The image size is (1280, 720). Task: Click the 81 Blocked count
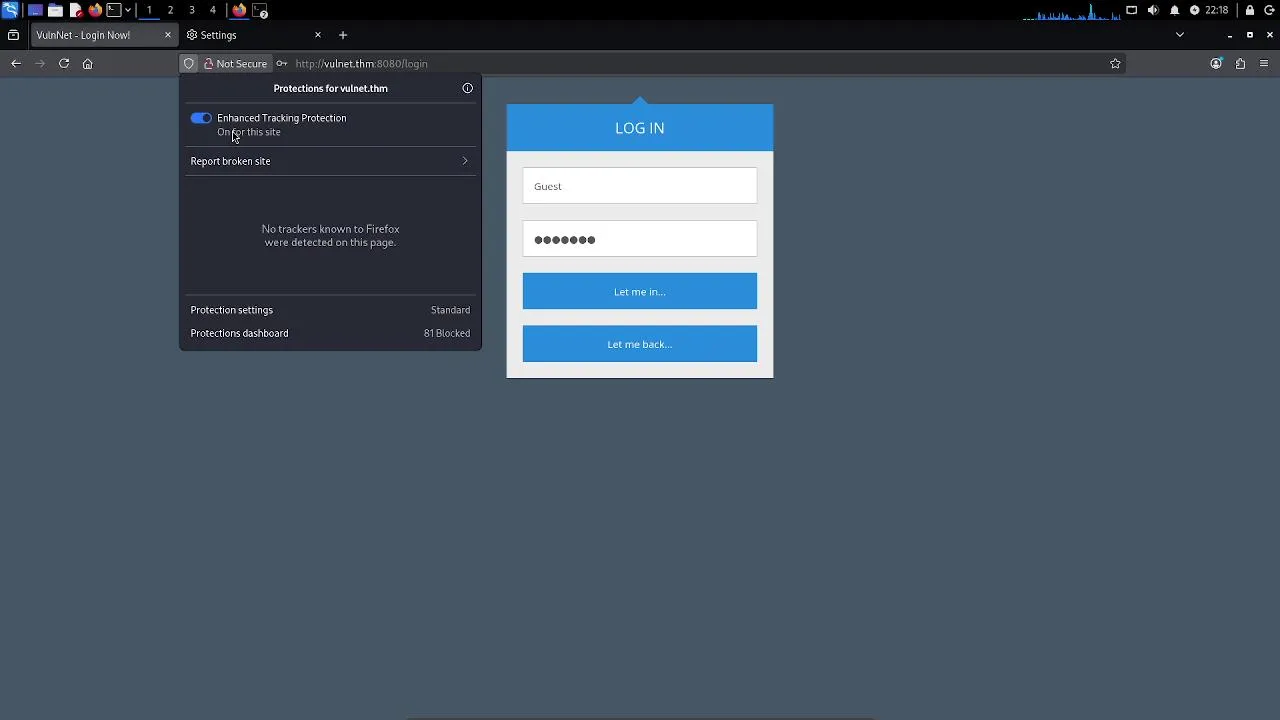tap(447, 333)
